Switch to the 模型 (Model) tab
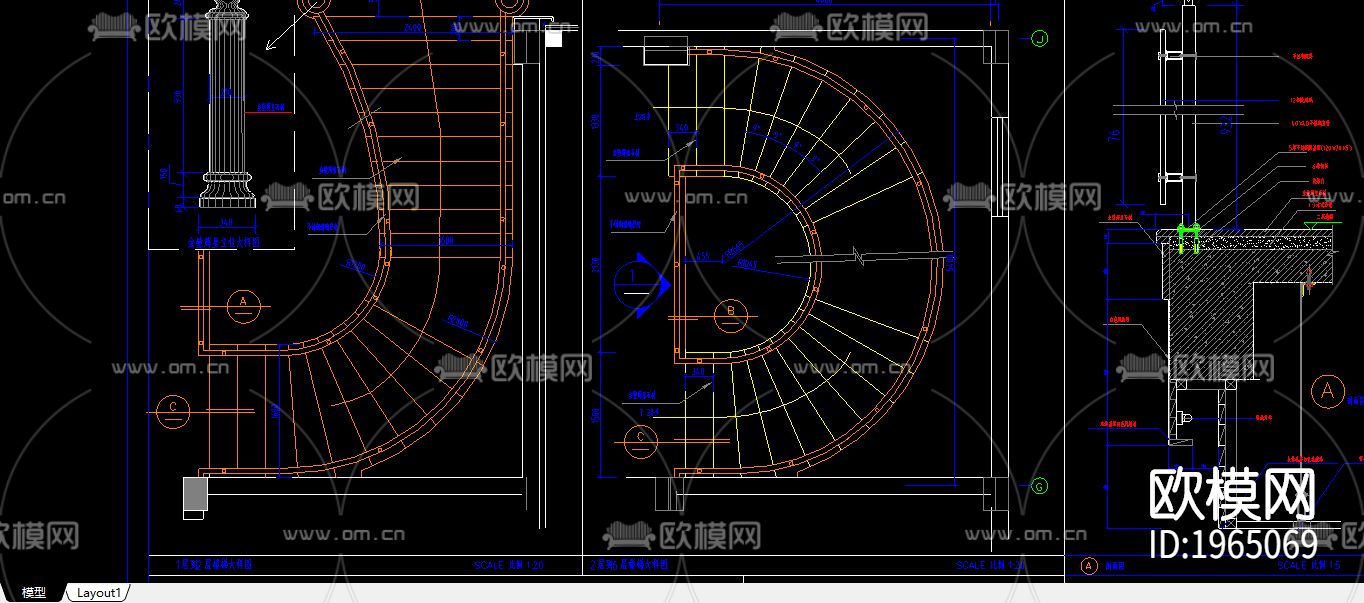The image size is (1364, 603). click(x=33, y=593)
